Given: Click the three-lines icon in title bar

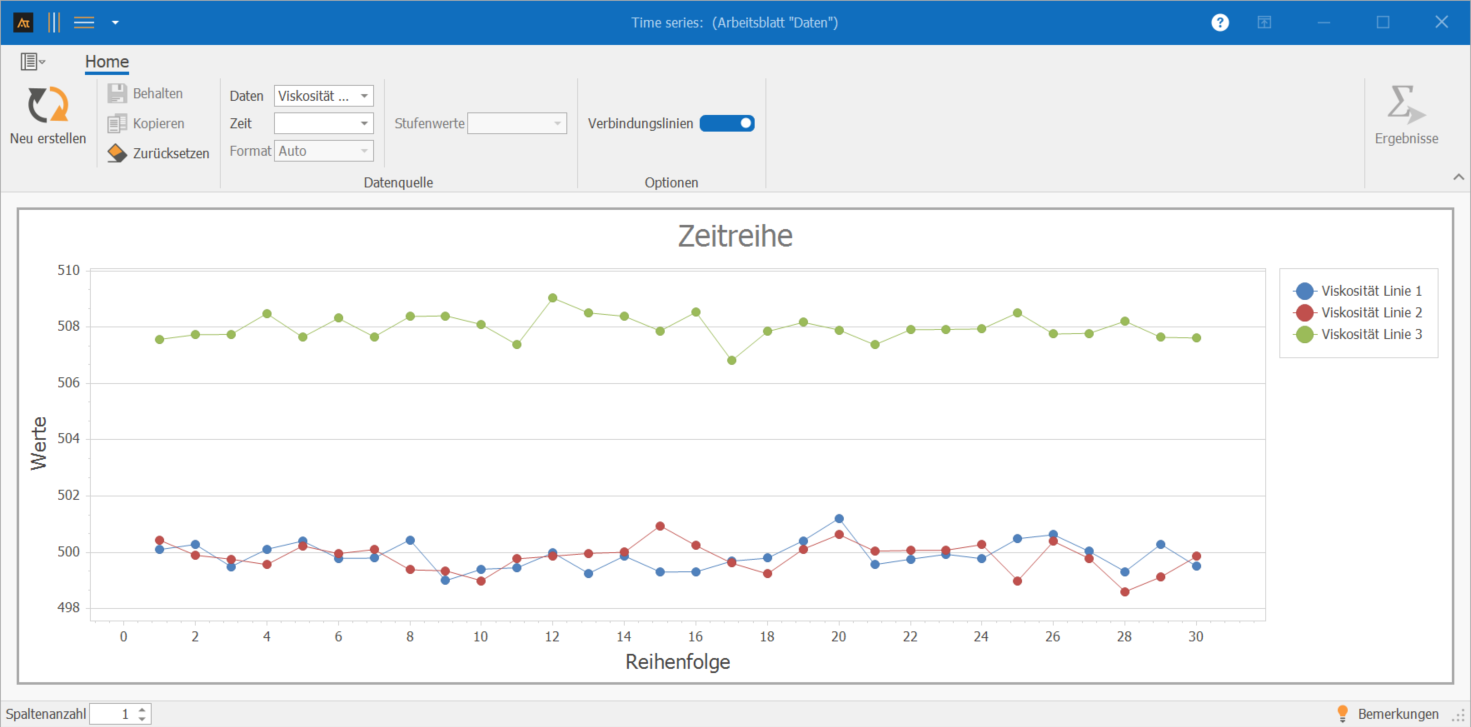Looking at the screenshot, I should click(84, 22).
